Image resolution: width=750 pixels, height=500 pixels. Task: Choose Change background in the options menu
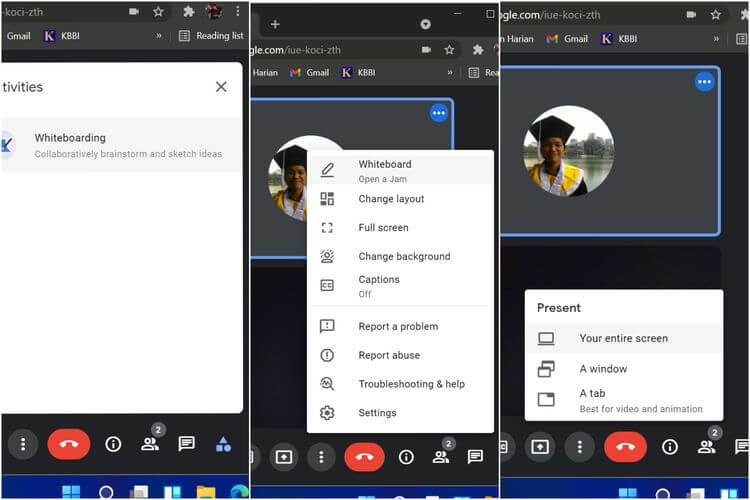(400, 256)
